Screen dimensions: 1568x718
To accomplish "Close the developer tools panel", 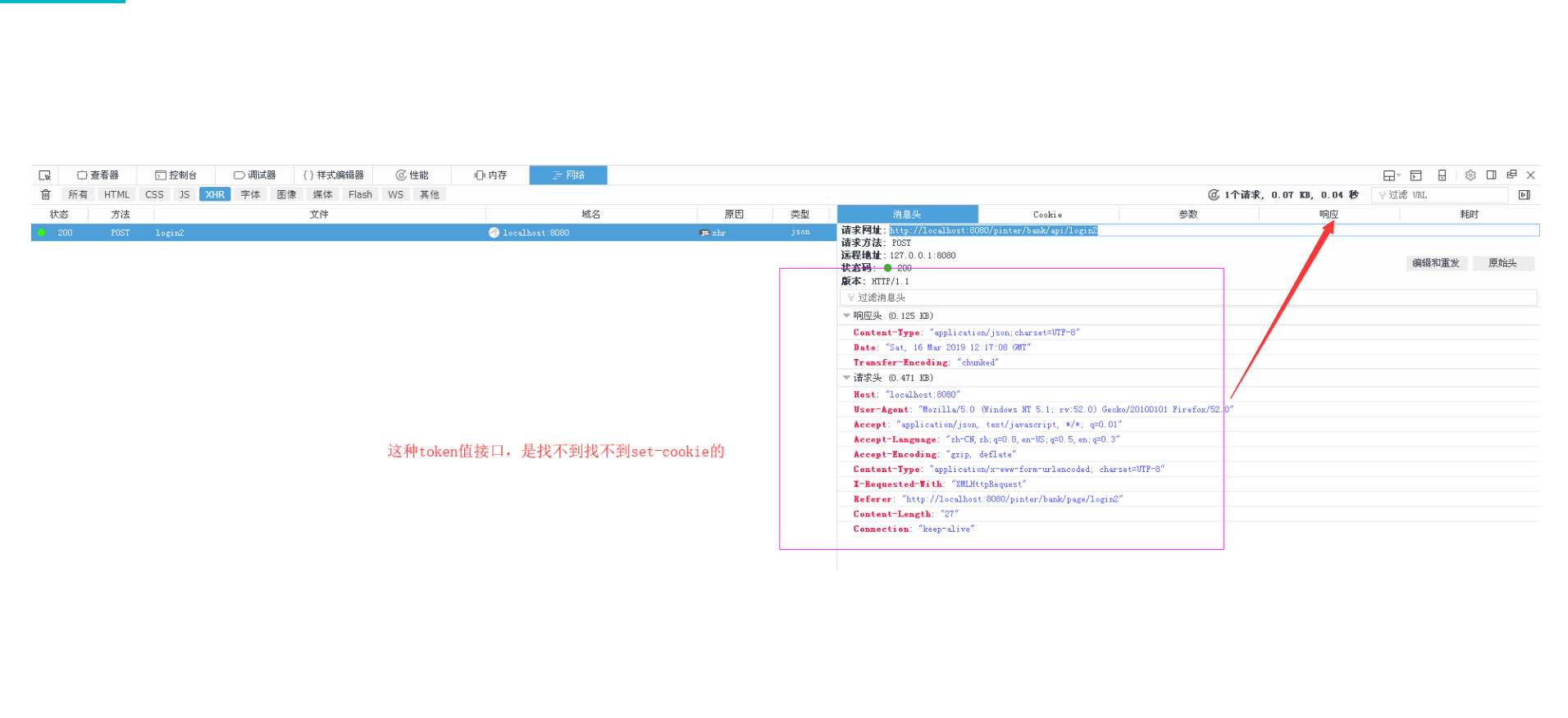I will tap(1530, 175).
